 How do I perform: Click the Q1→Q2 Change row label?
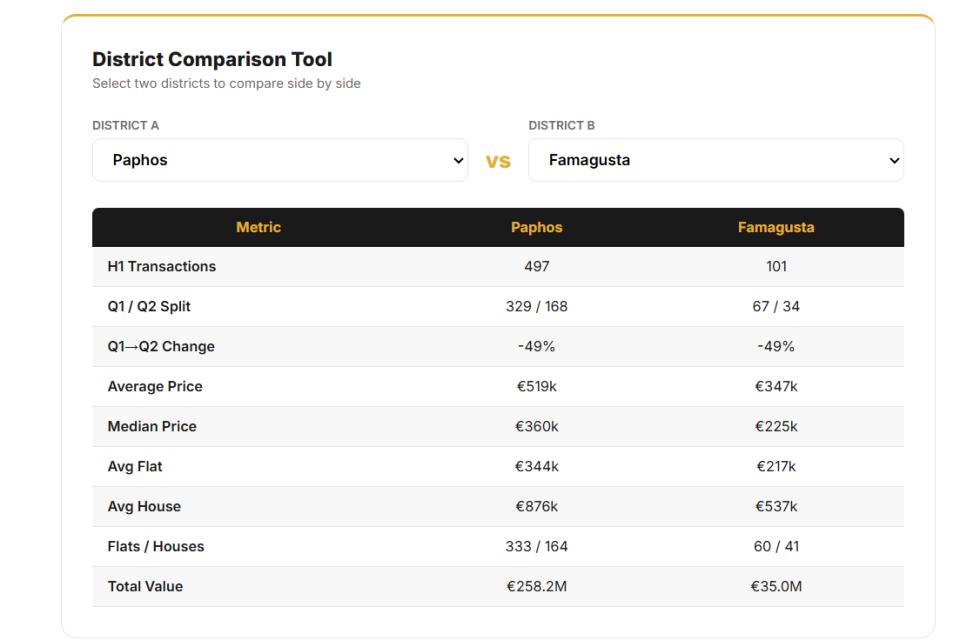point(161,346)
